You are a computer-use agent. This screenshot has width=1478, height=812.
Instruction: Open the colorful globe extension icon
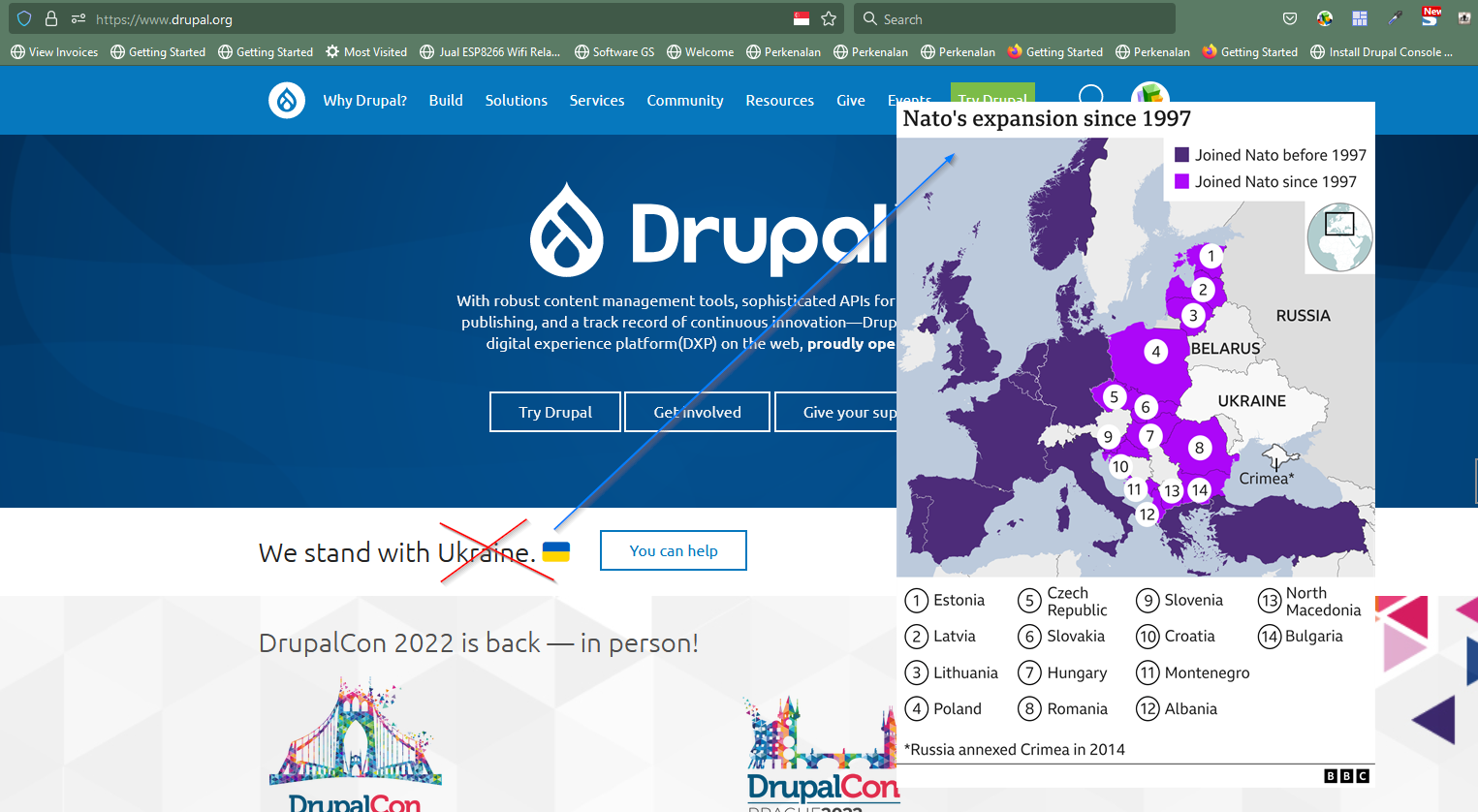[x=1325, y=18]
